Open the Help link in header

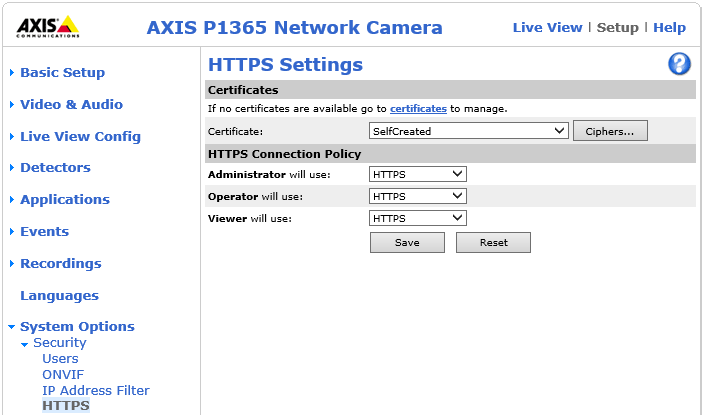click(x=669, y=27)
